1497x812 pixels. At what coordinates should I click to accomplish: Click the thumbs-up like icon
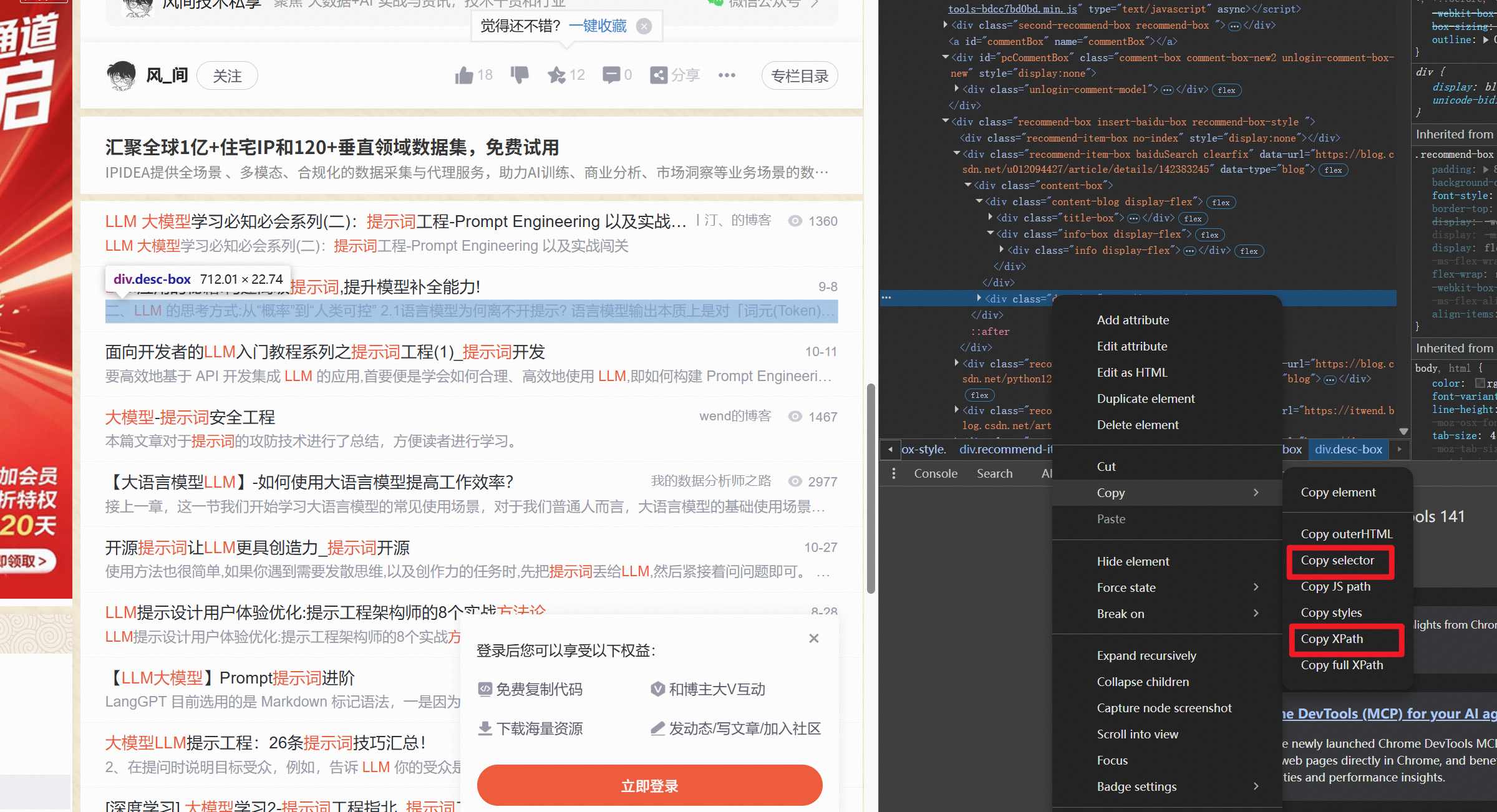click(x=464, y=75)
